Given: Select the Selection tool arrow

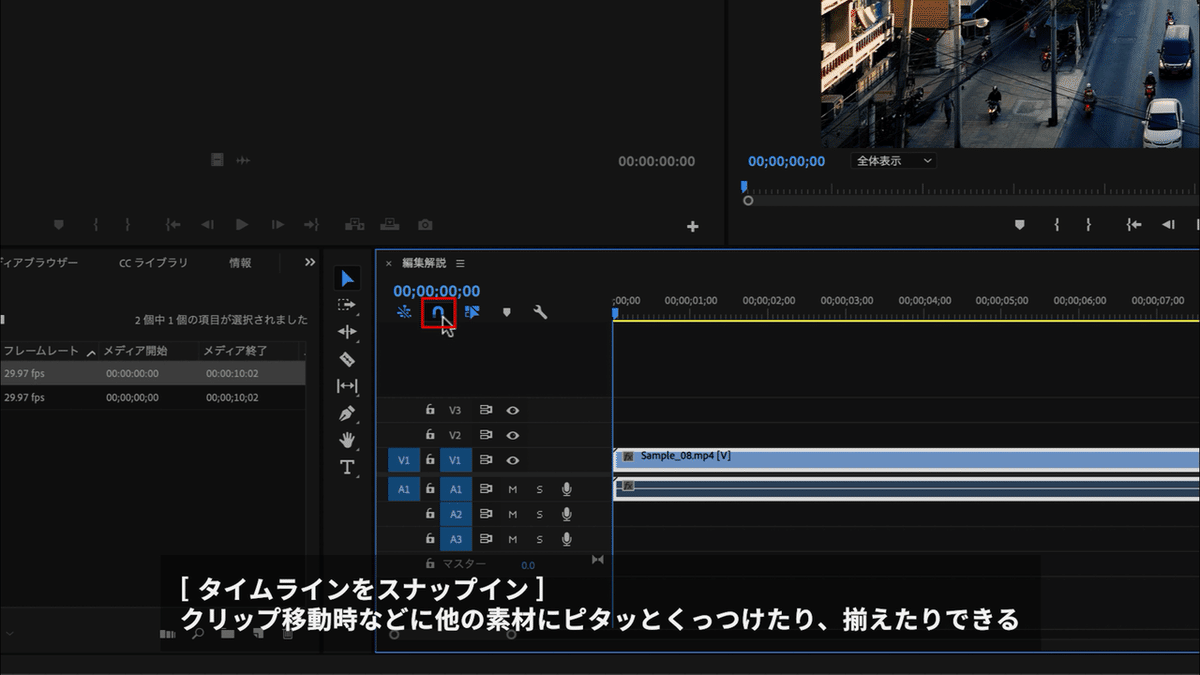Looking at the screenshot, I should click(x=347, y=278).
